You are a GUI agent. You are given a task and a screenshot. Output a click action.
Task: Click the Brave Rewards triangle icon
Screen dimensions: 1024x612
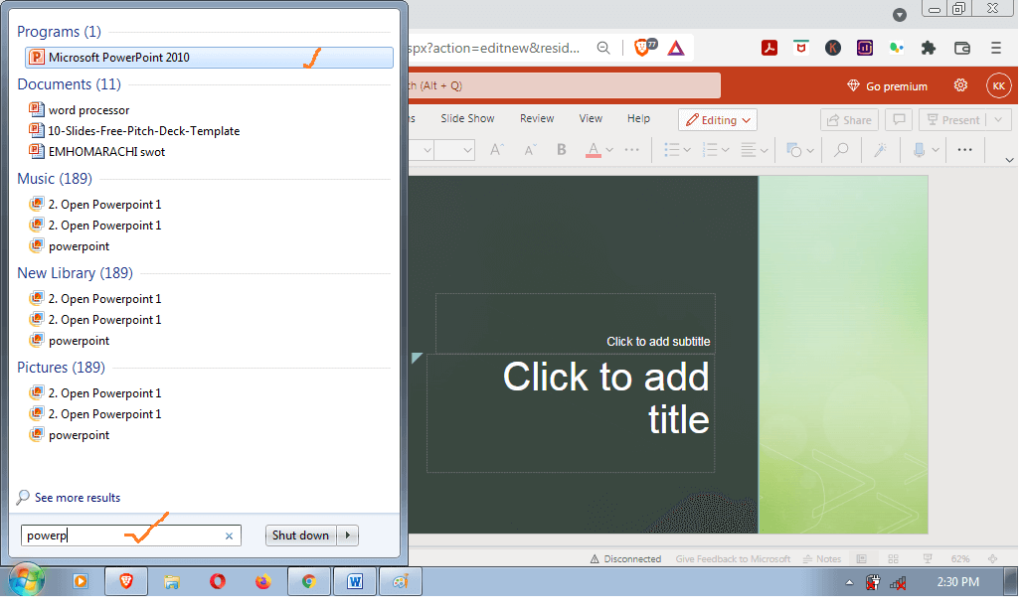676,48
